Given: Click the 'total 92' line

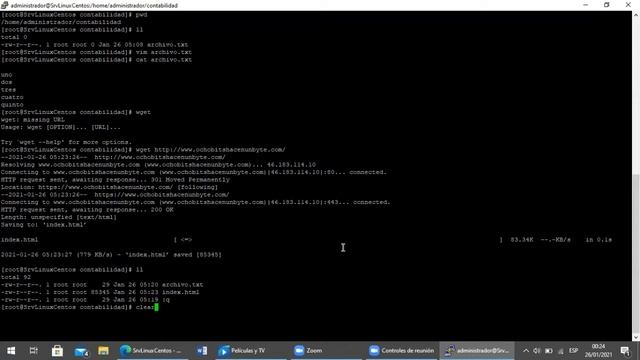Looking at the screenshot, I should point(16,277).
